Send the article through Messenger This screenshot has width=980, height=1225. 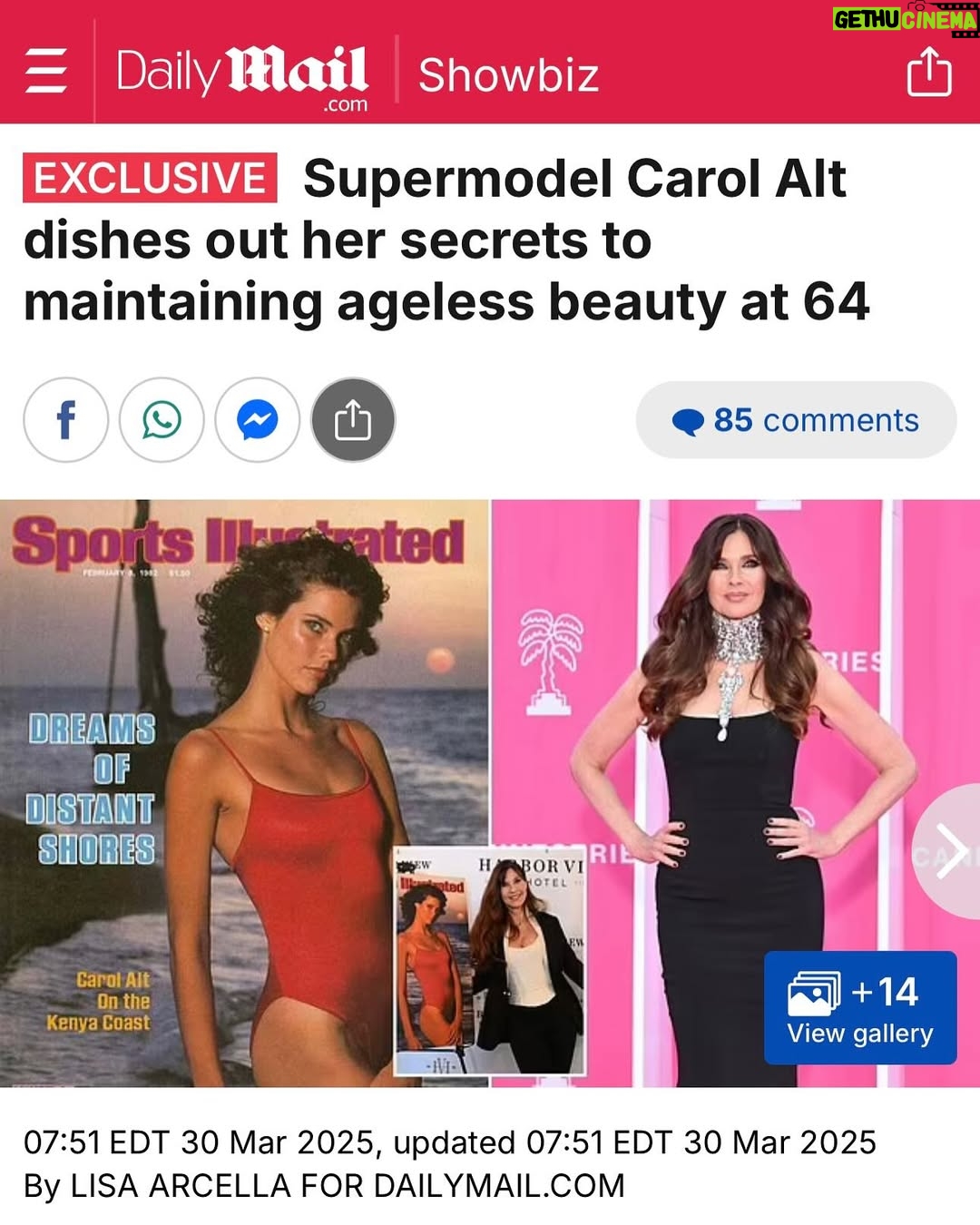click(x=258, y=420)
